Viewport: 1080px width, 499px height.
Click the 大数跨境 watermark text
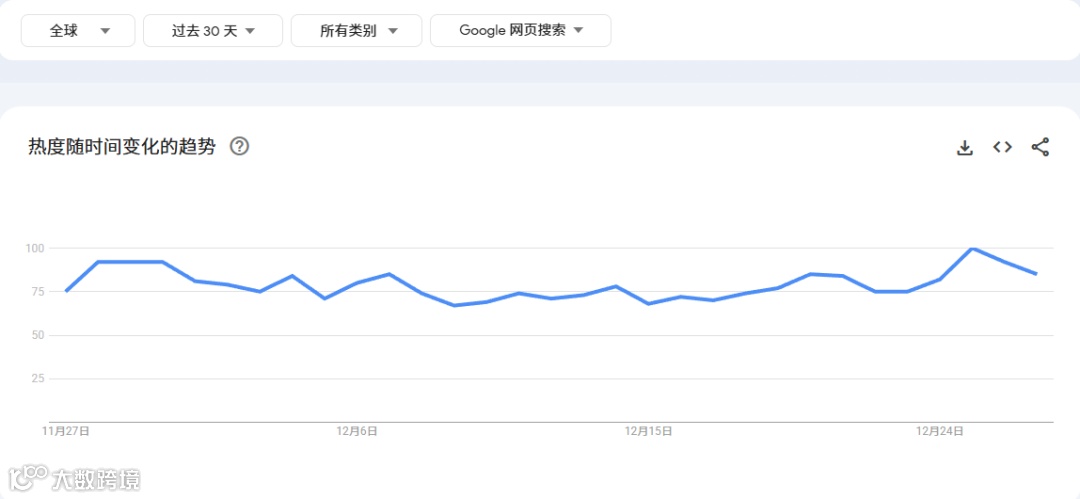tap(96, 479)
